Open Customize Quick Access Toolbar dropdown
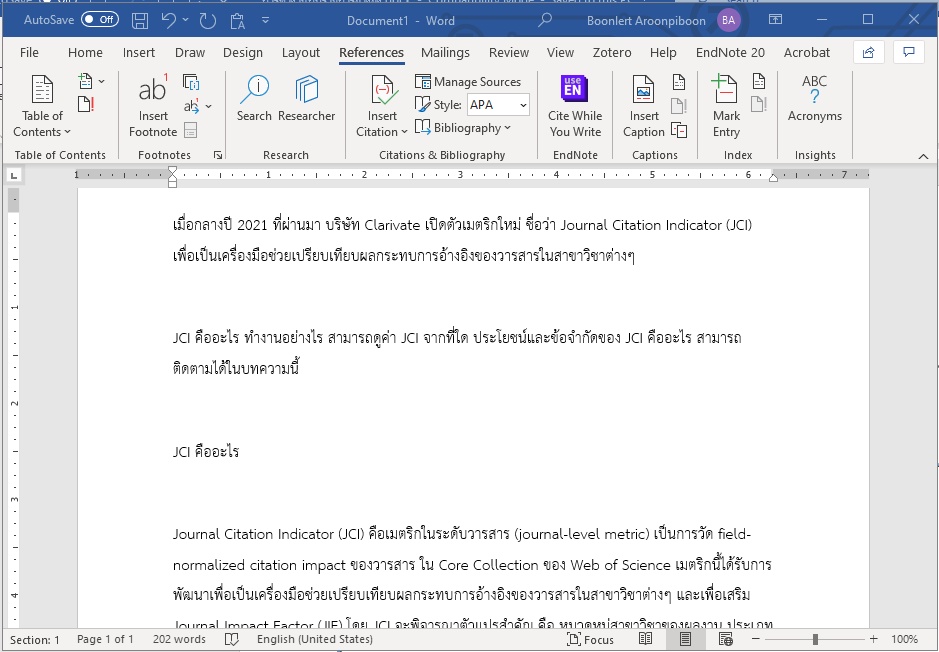 (x=265, y=20)
